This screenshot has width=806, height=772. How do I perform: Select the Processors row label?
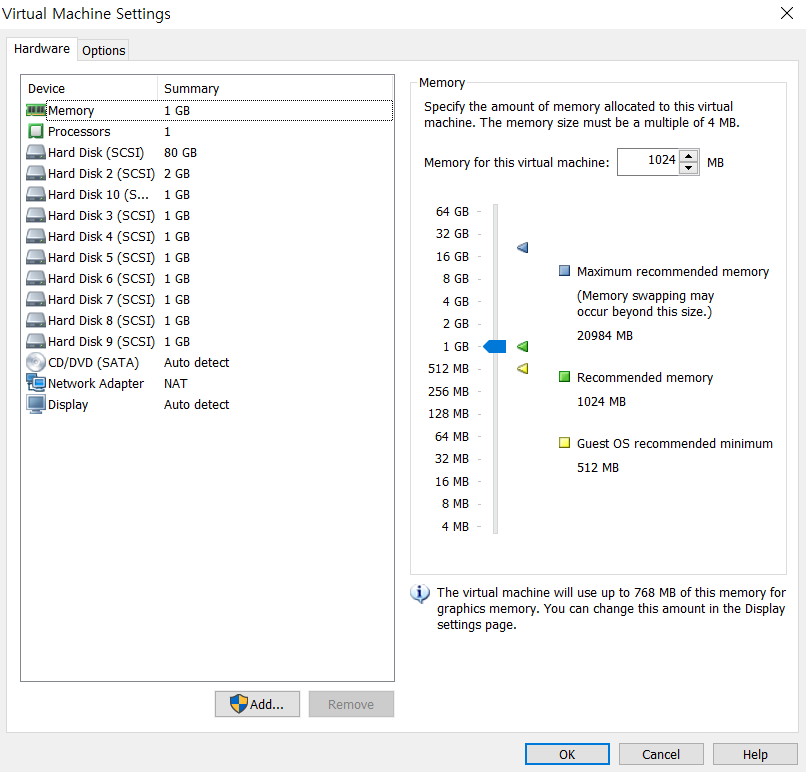coord(79,132)
